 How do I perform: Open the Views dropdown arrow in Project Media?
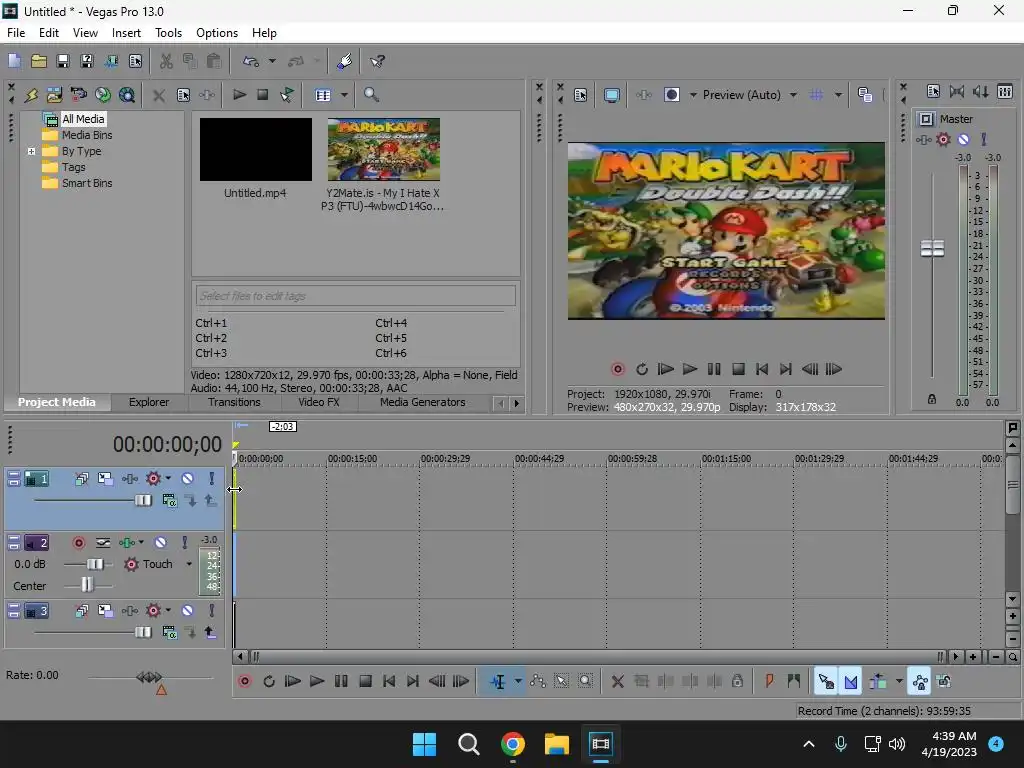(x=344, y=95)
